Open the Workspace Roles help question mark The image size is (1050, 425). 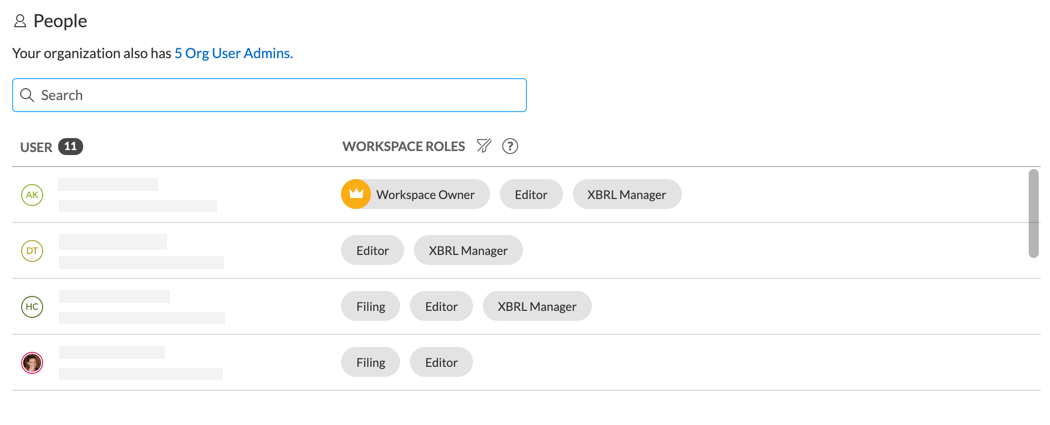coord(510,146)
